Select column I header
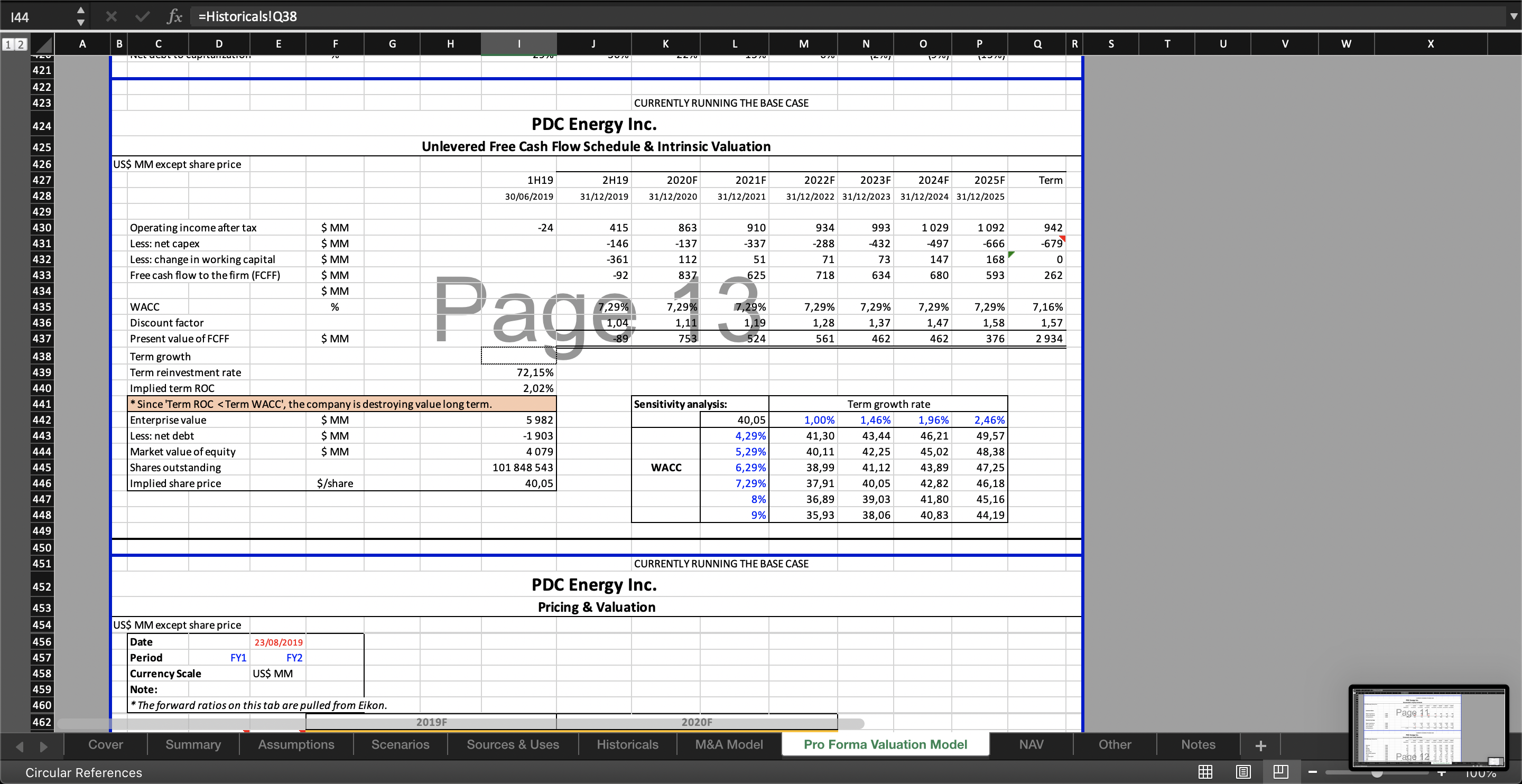The height and width of the screenshot is (784, 1522). click(519, 44)
